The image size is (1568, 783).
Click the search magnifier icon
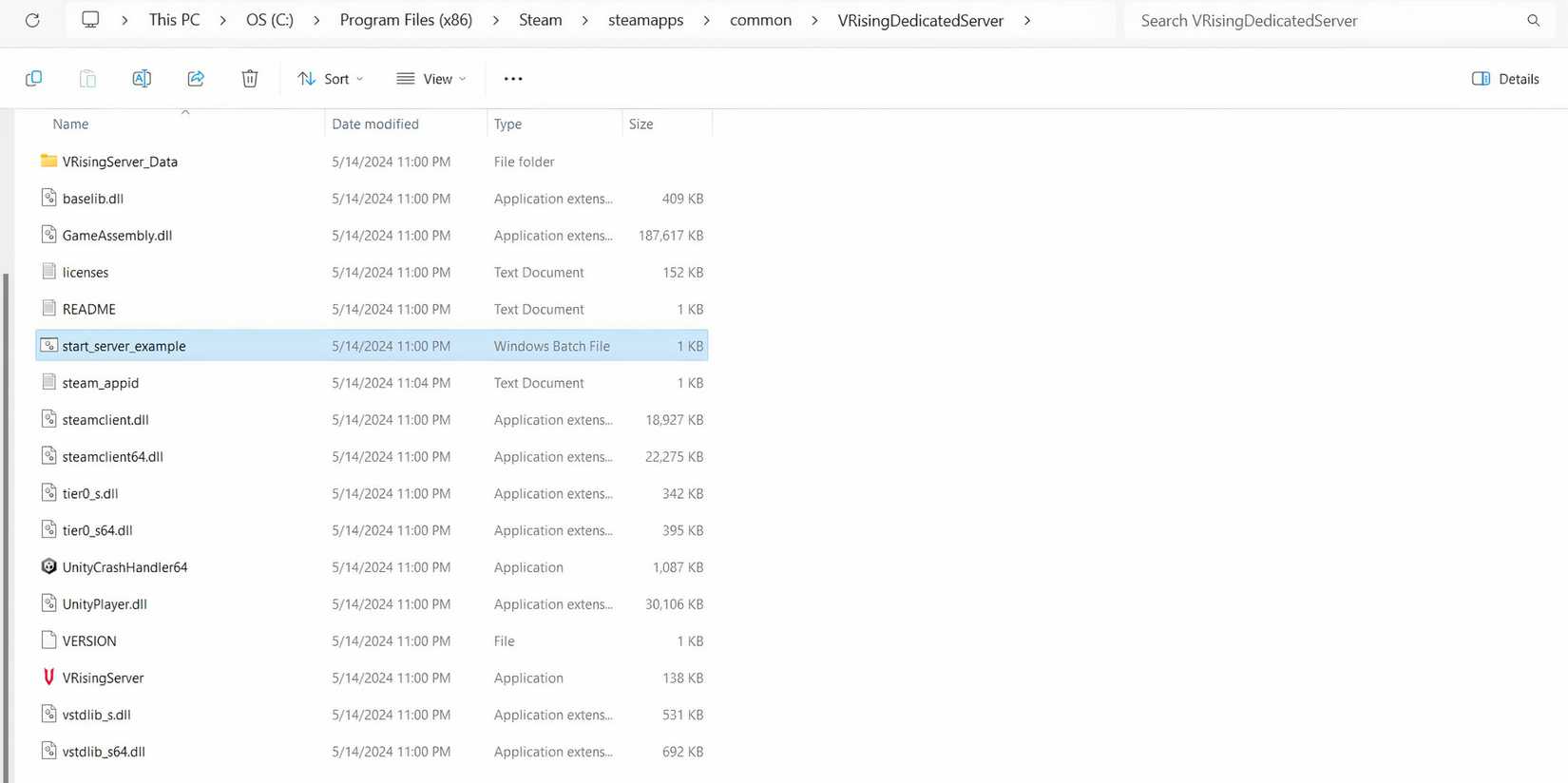pyautogui.click(x=1533, y=20)
